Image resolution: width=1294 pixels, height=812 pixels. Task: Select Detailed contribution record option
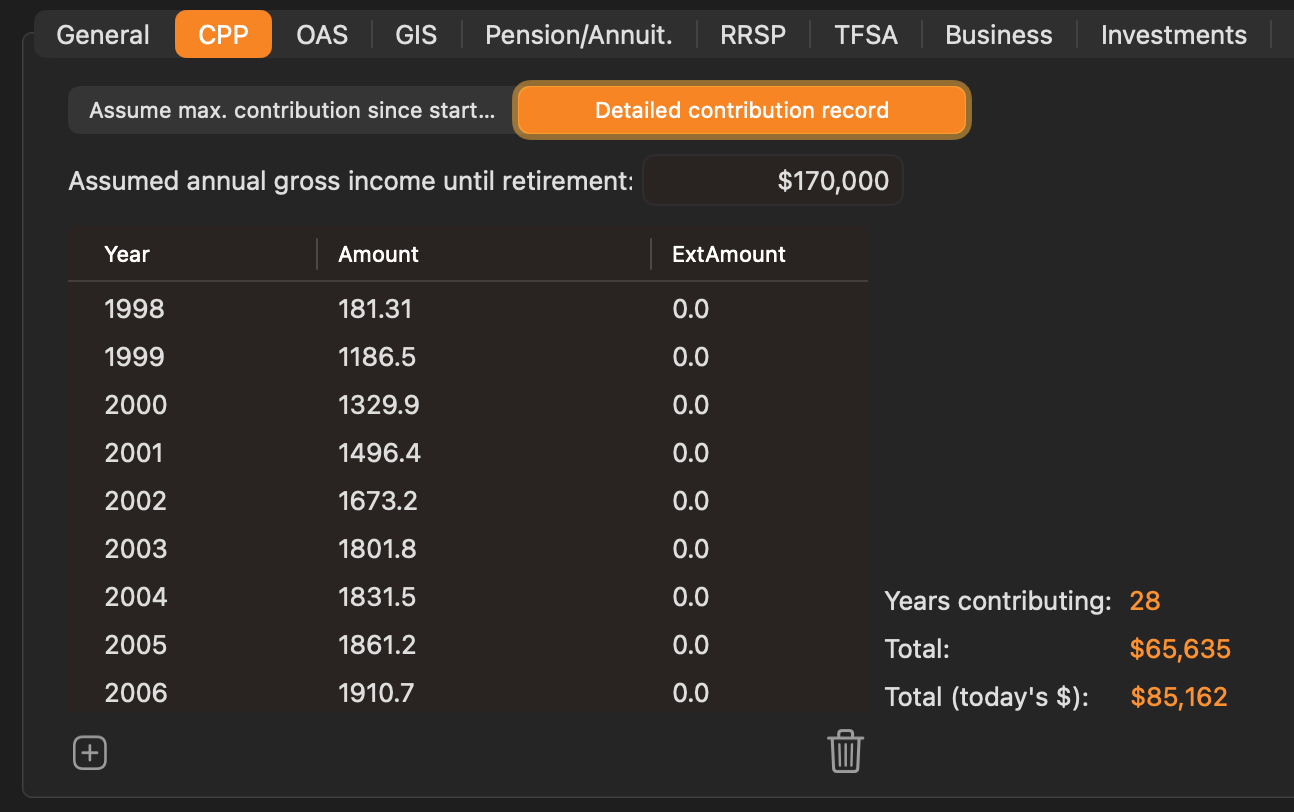[742, 110]
